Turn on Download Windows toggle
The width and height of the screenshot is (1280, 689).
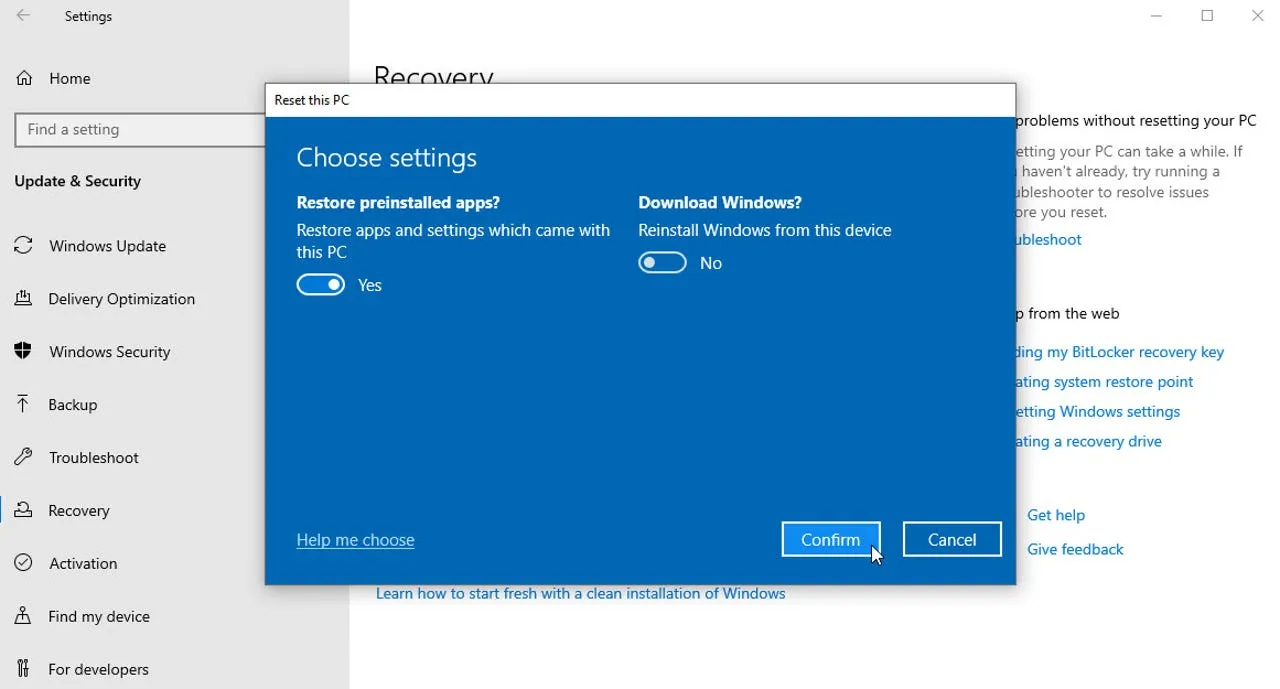pos(663,263)
